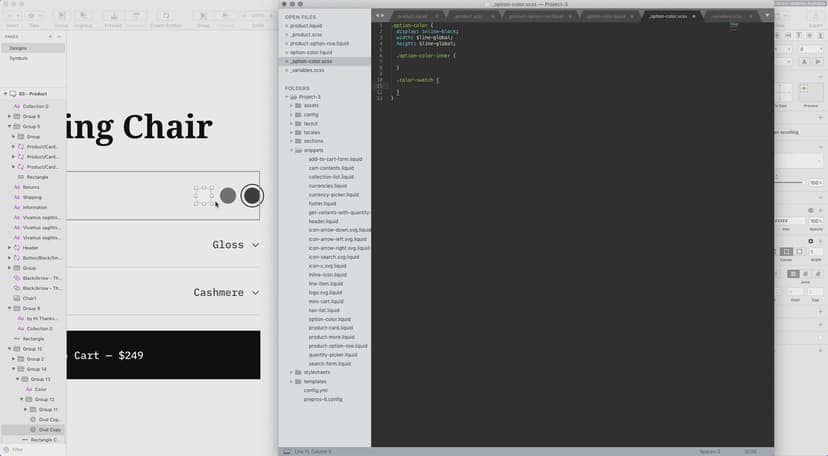Screen dimensions: 828x456
Task: Open the tab list dropdown arrow in editor
Action: [767, 16]
